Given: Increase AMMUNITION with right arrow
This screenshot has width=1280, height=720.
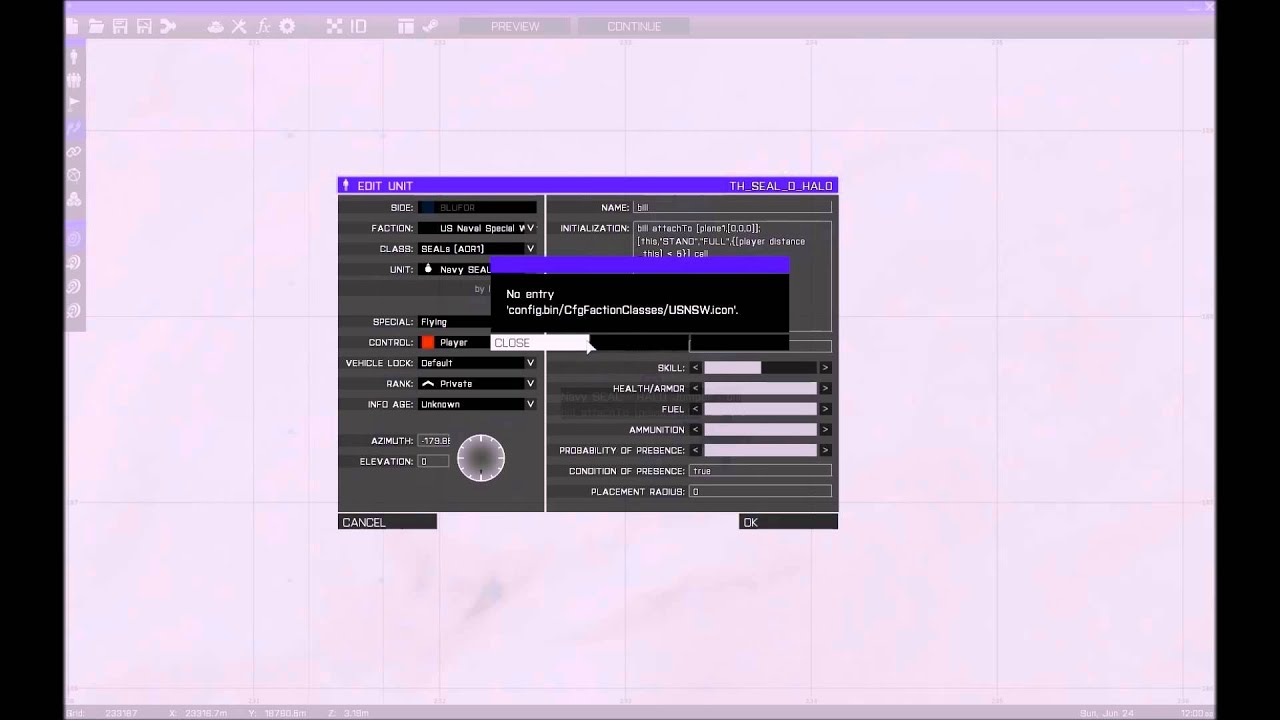Looking at the screenshot, I should [x=825, y=430].
